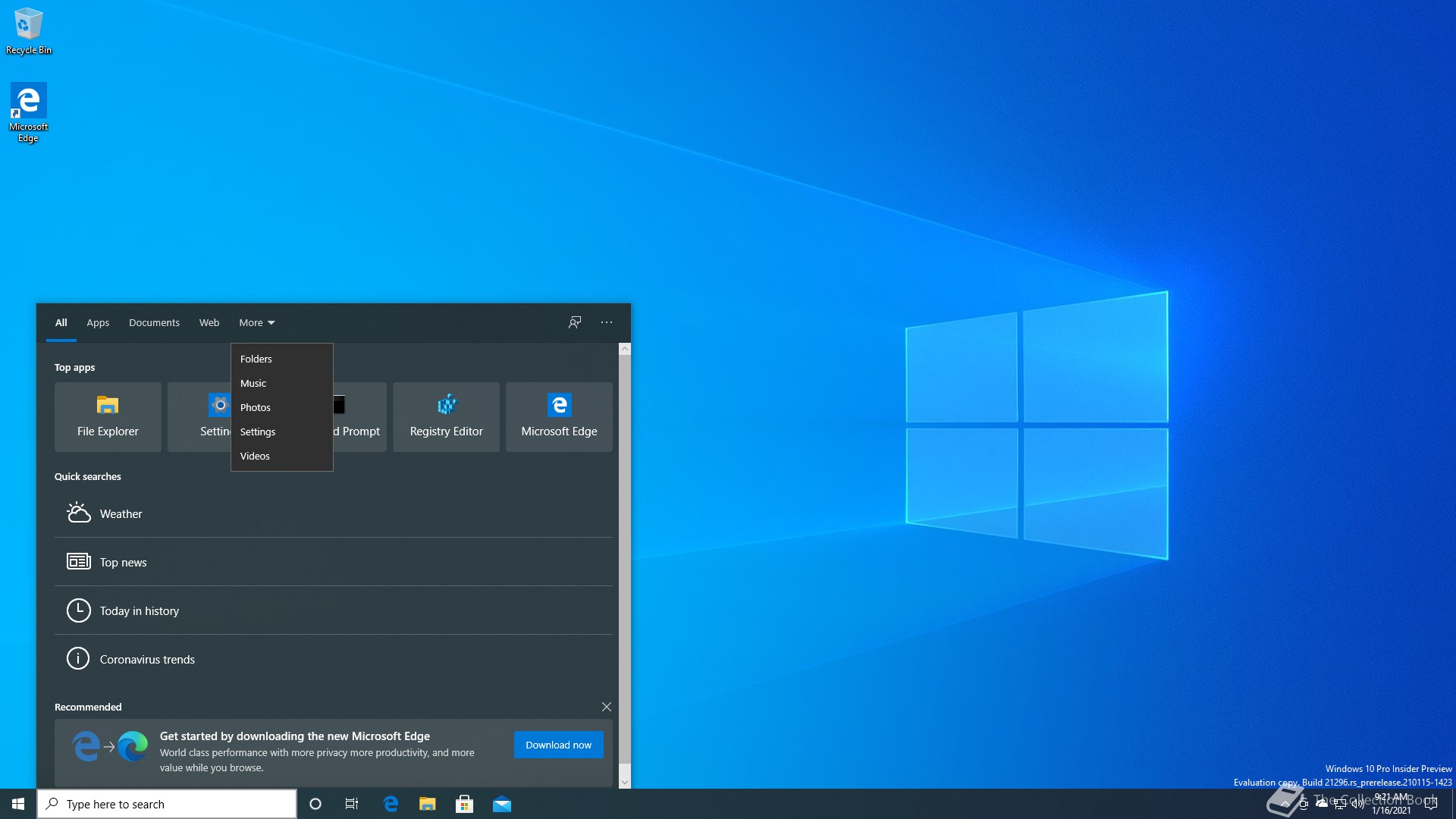Select the All search tab
Image resolution: width=1456 pixels, height=819 pixels.
[61, 322]
